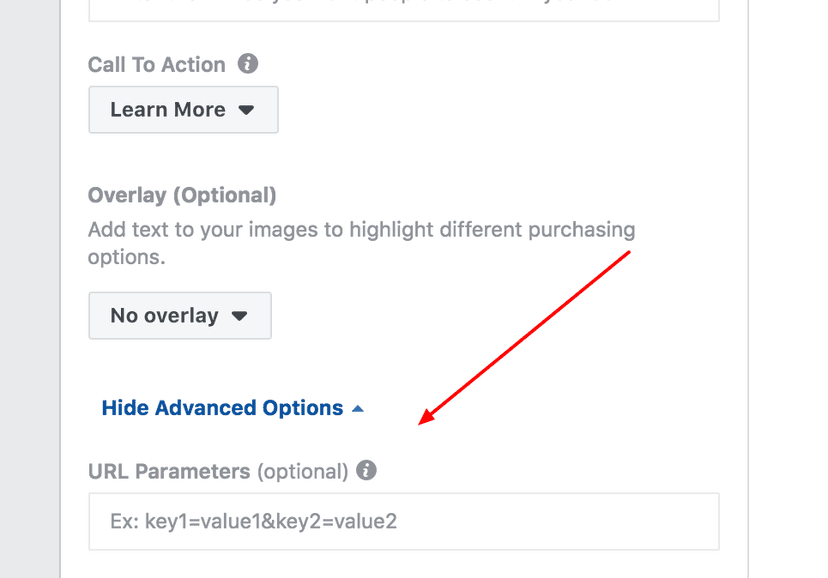Click the Call To Action heading label
The height and width of the screenshot is (578, 828).
157,64
